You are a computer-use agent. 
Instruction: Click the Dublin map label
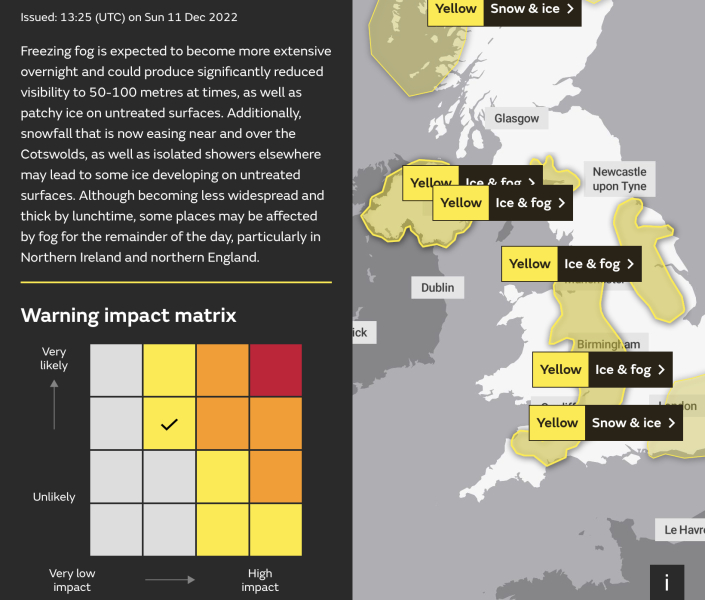point(437,288)
